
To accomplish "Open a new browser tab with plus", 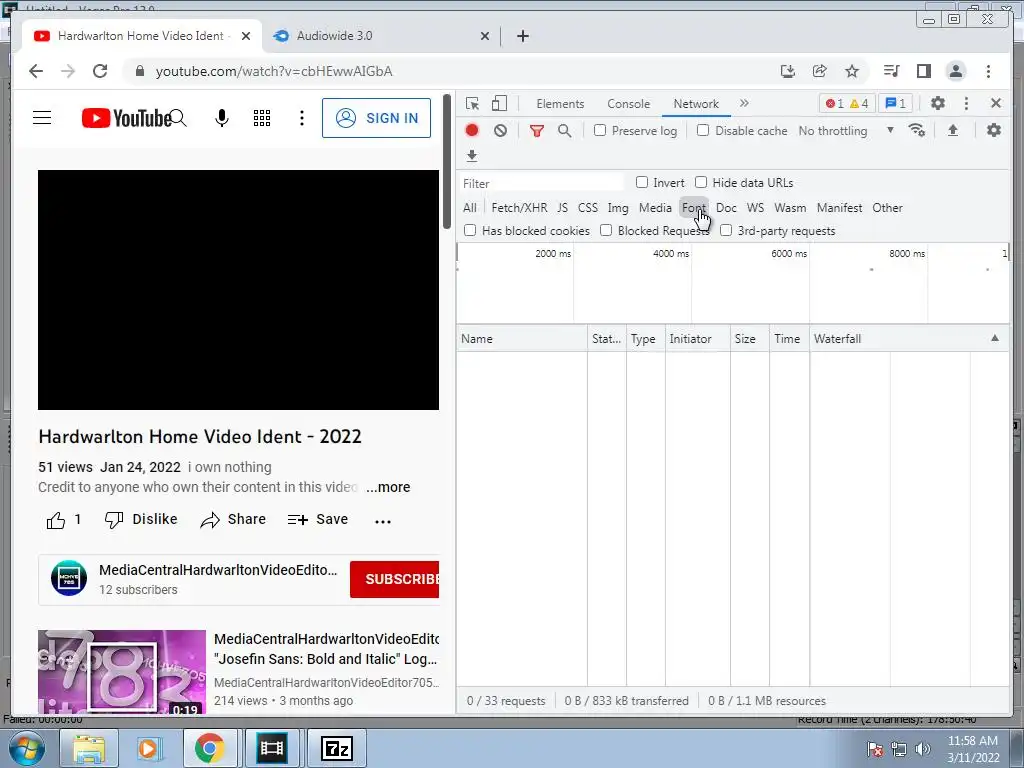I will click(x=522, y=36).
